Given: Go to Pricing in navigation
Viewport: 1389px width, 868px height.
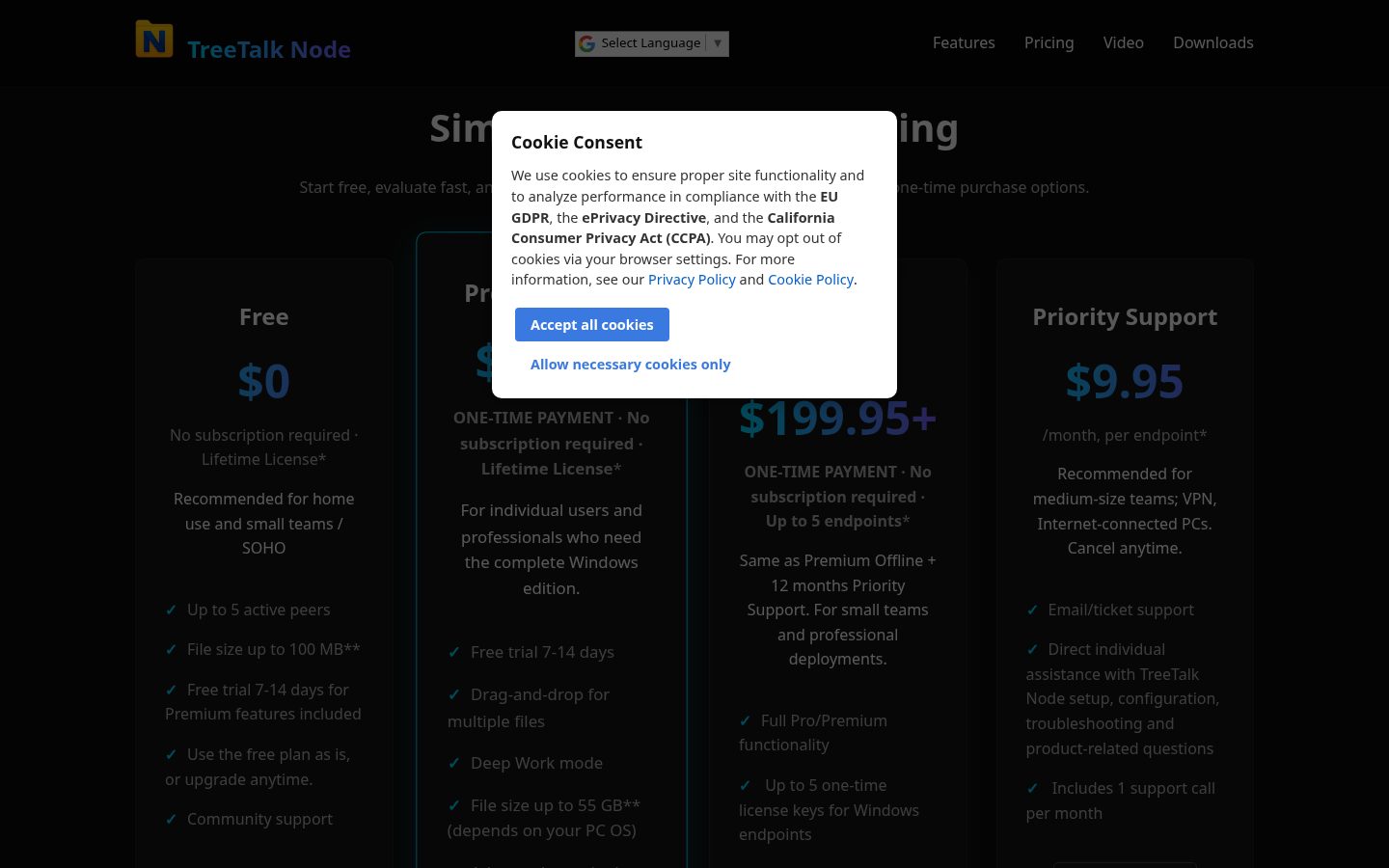Looking at the screenshot, I should pyautogui.click(x=1049, y=42).
